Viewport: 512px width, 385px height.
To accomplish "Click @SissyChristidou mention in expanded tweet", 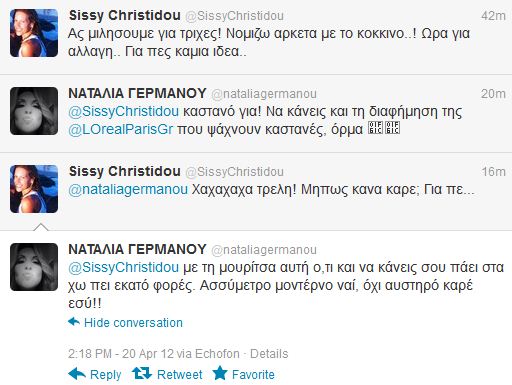I will click(123, 267).
